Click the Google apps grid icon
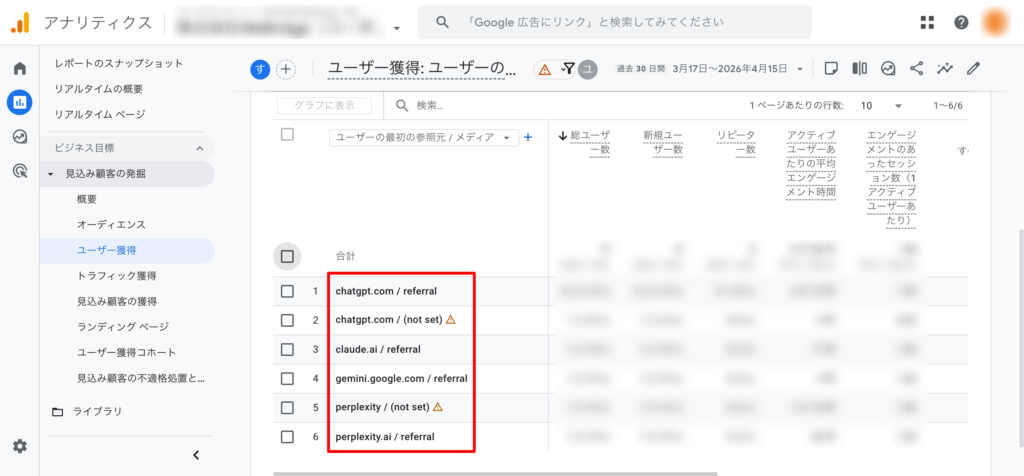Screen dimensions: 1024x476 coord(927,22)
